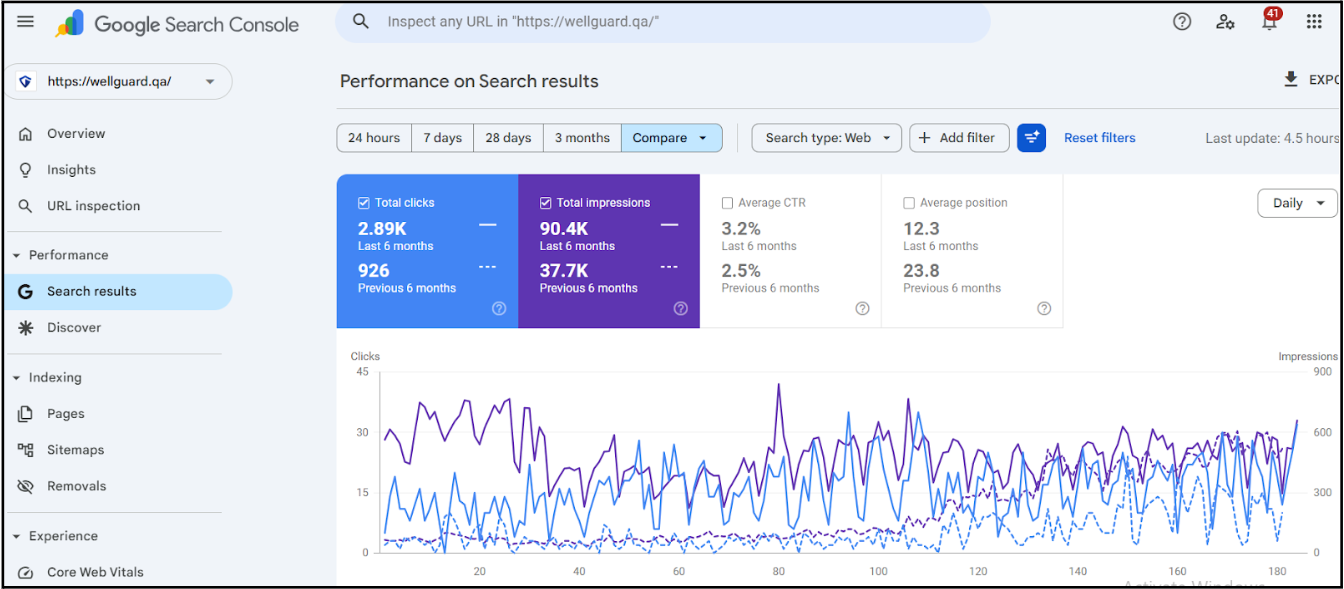Open the Compare date range dropdown

pyautogui.click(x=671, y=137)
